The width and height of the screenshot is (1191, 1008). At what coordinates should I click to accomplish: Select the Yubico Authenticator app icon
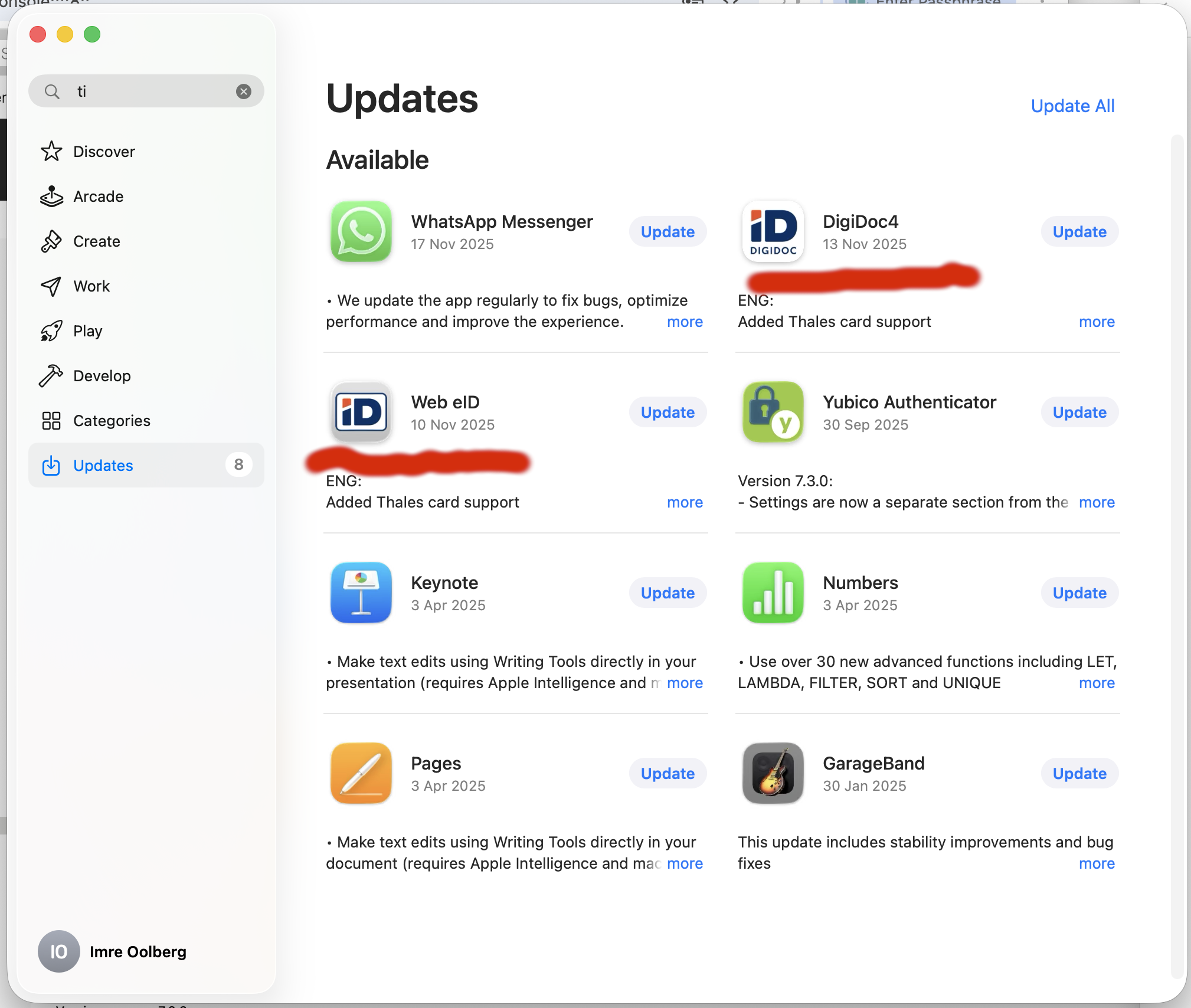coord(773,413)
